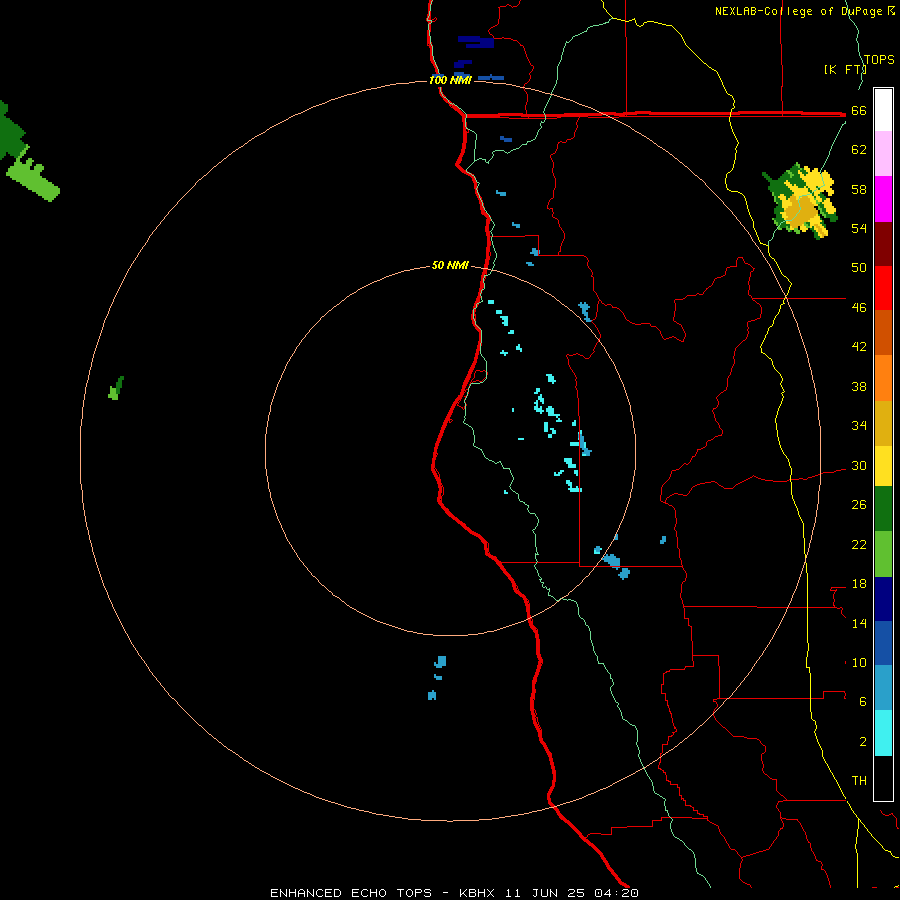This screenshot has width=900, height=900.
Task: Click legend value 14
Action: [x=859, y=623]
